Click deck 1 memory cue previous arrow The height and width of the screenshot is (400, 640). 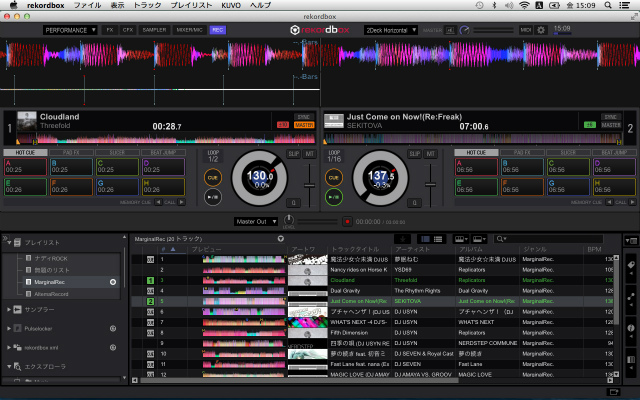[158, 202]
